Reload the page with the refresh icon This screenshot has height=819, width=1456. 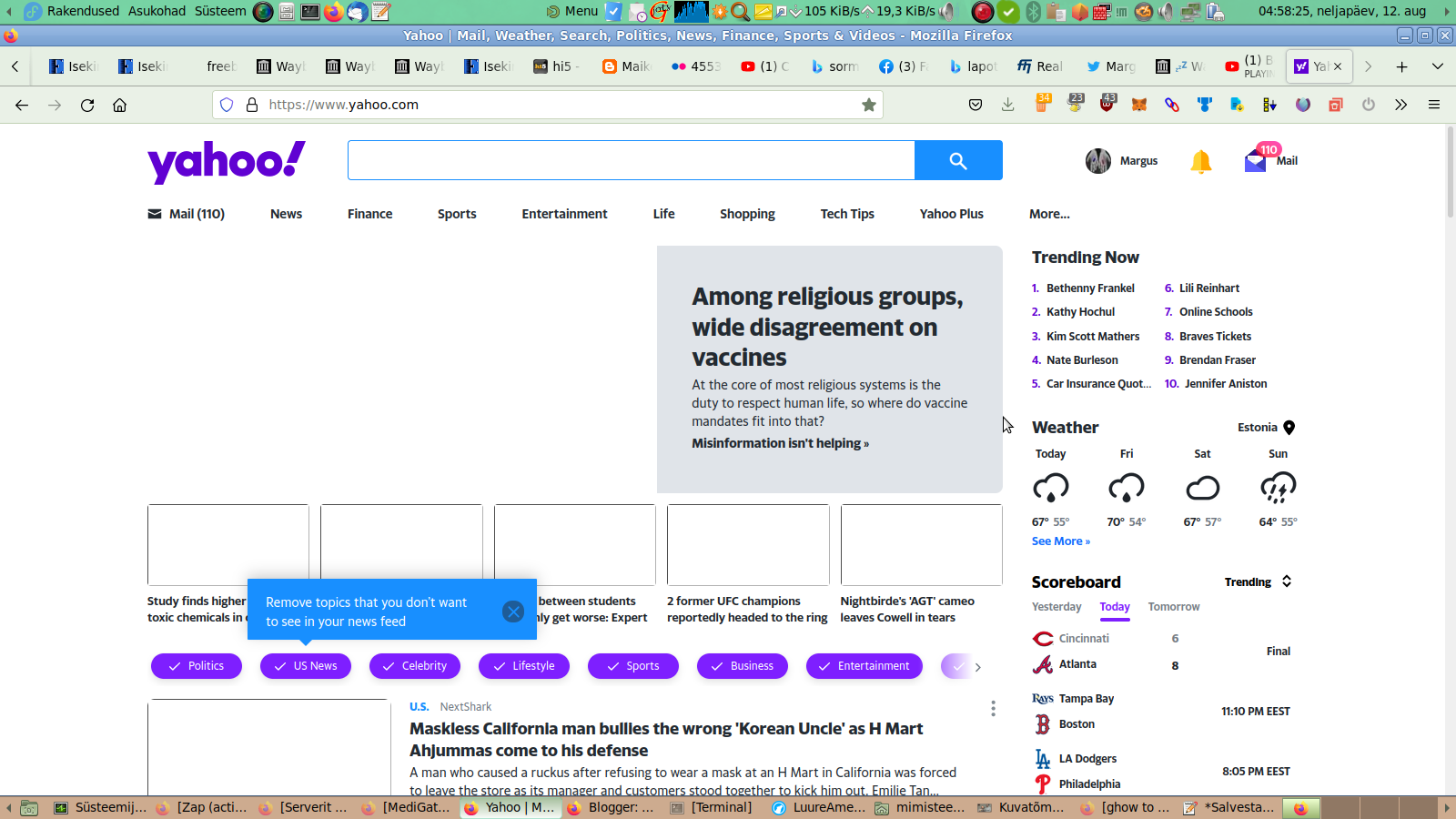pyautogui.click(x=87, y=105)
